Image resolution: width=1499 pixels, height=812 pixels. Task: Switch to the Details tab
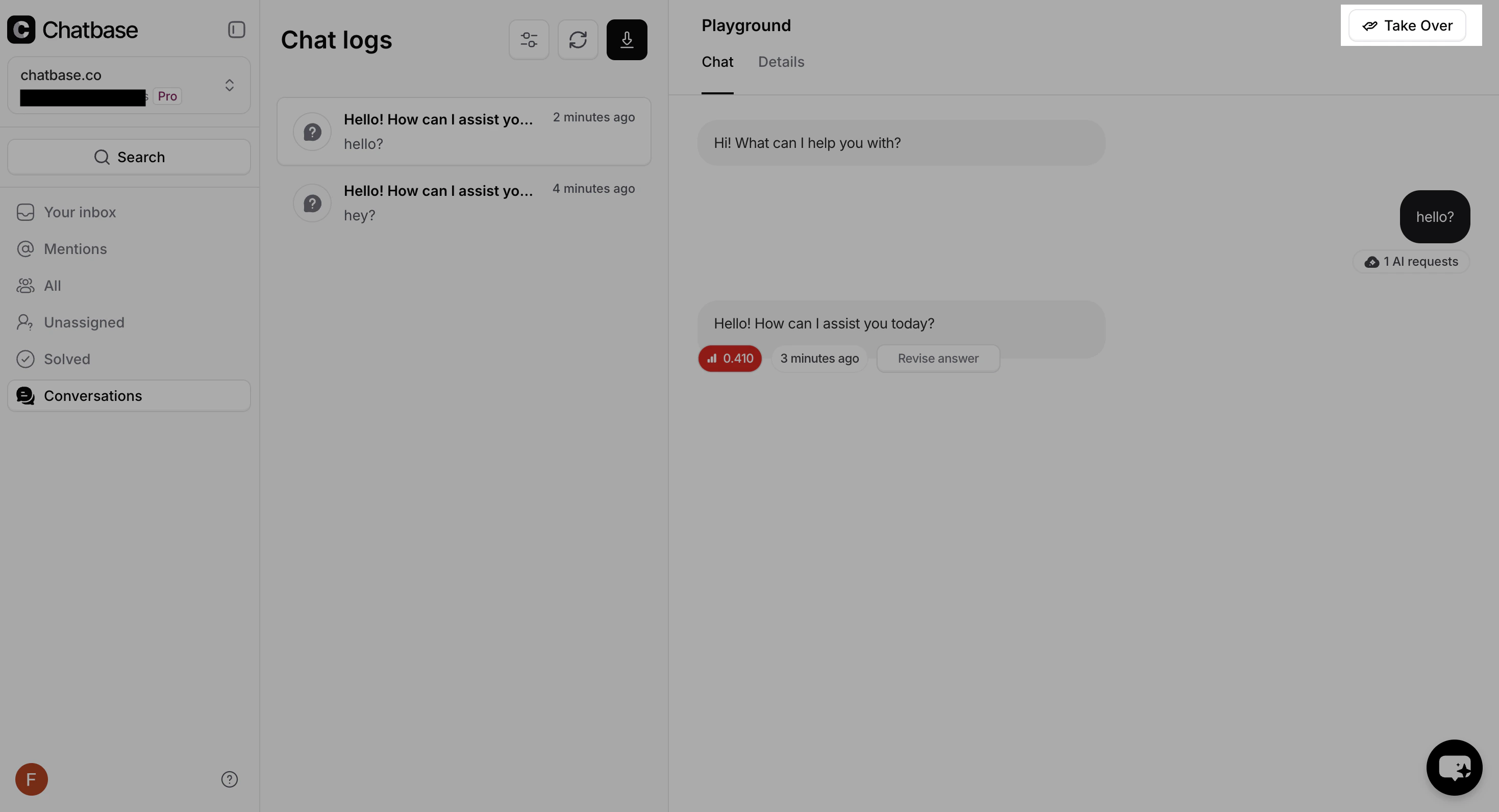781,62
